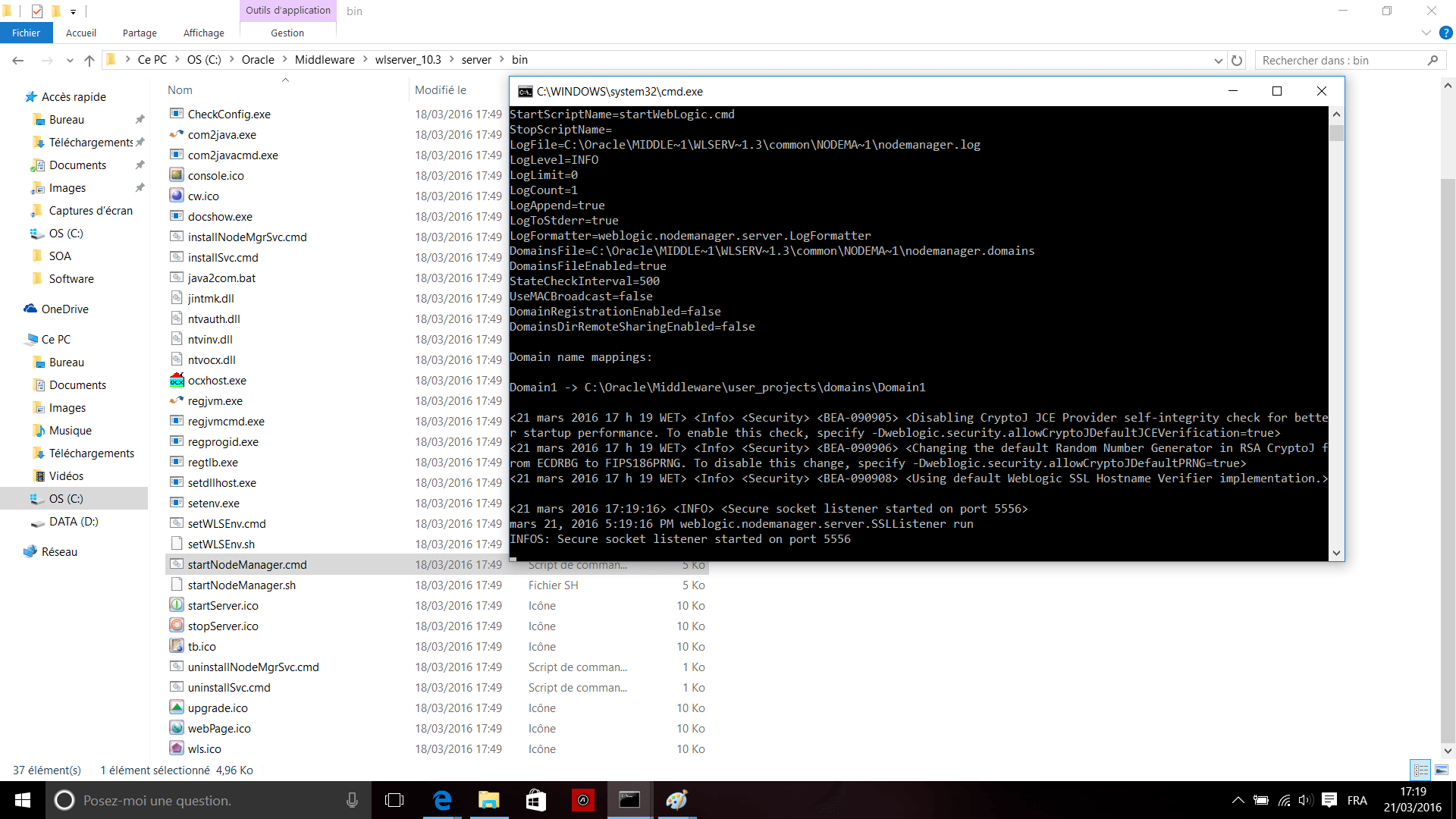Switch to large icons view mode
1456x819 pixels.
(1441, 770)
